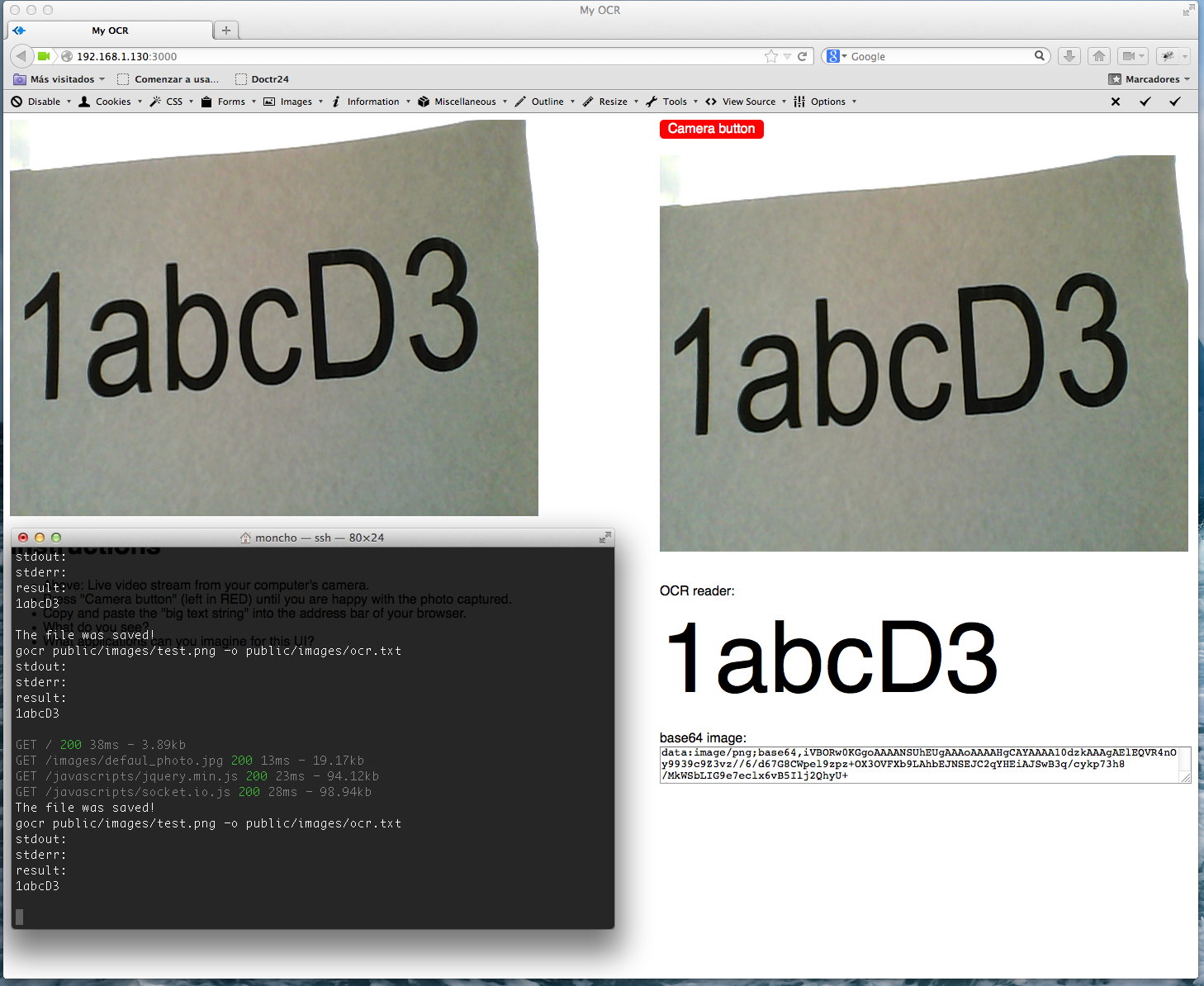Click the 'base64 image:' label

[x=703, y=738]
